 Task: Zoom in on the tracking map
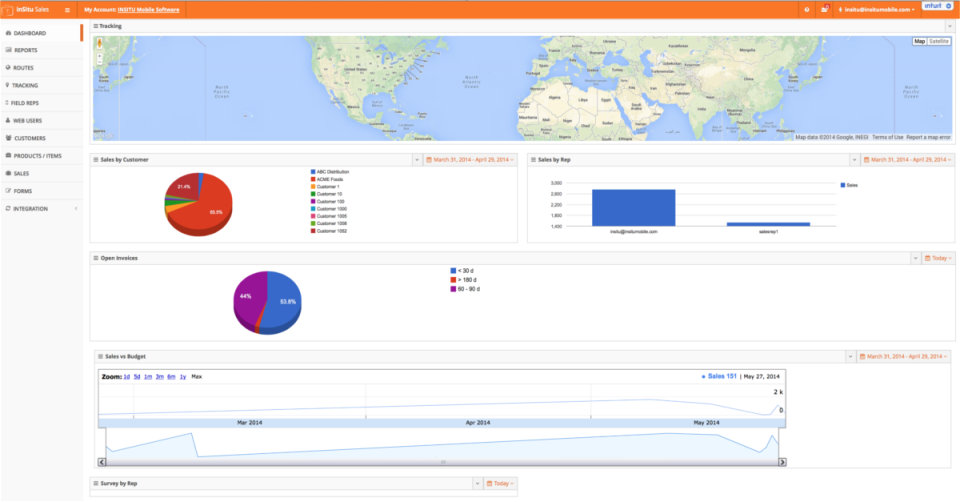[x=100, y=56]
